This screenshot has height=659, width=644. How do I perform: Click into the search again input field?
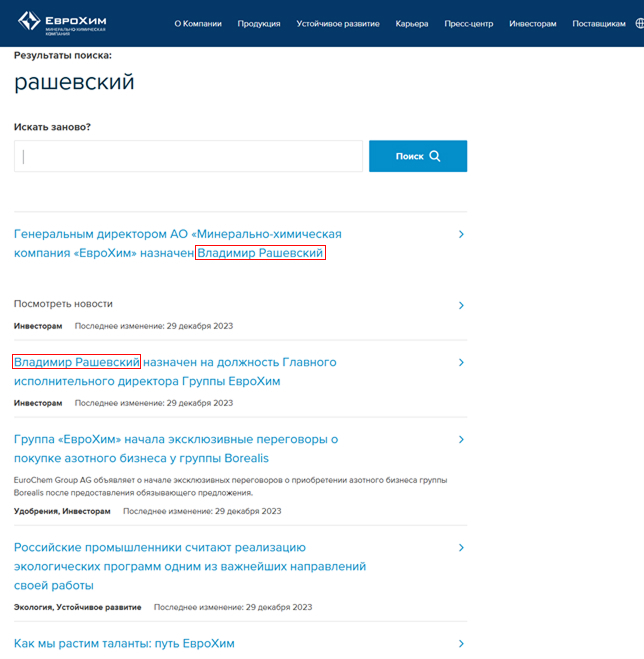click(188, 156)
